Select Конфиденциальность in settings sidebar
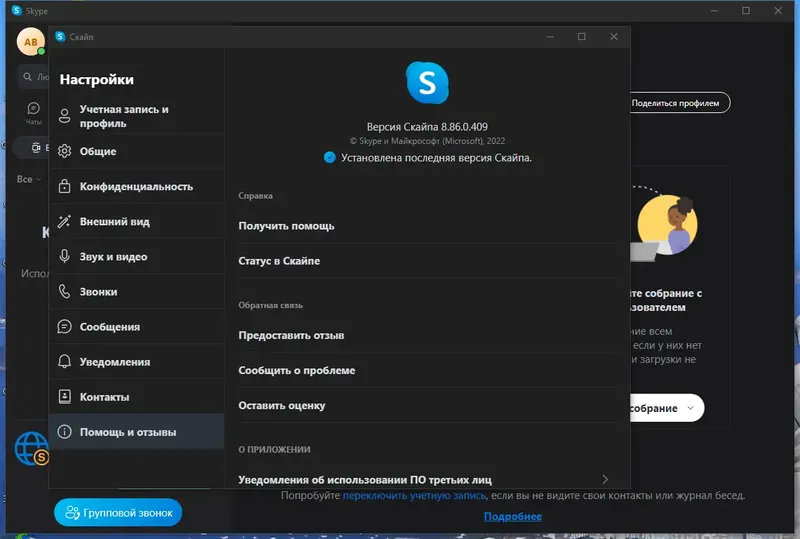 tap(137, 187)
